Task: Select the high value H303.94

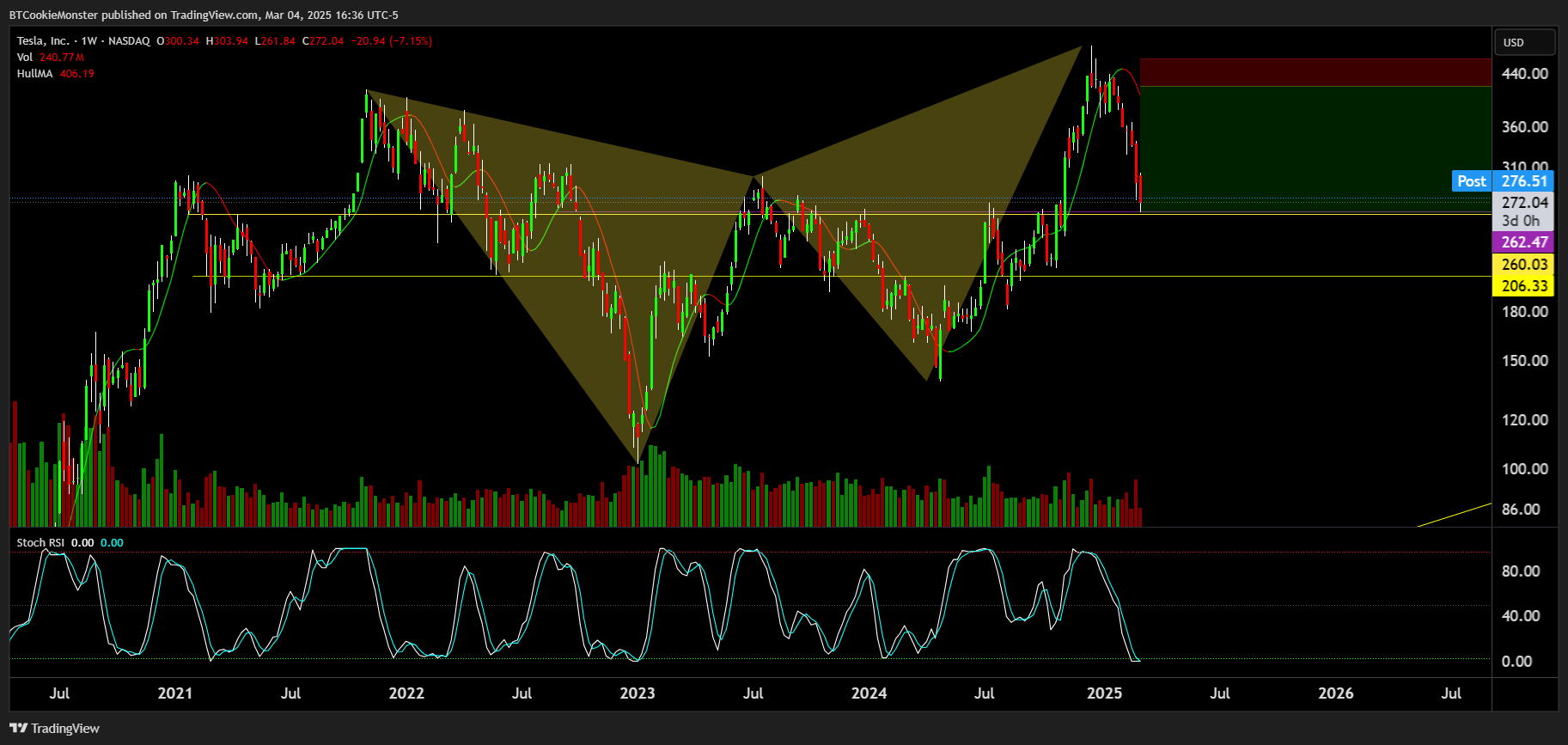Action: (x=227, y=40)
